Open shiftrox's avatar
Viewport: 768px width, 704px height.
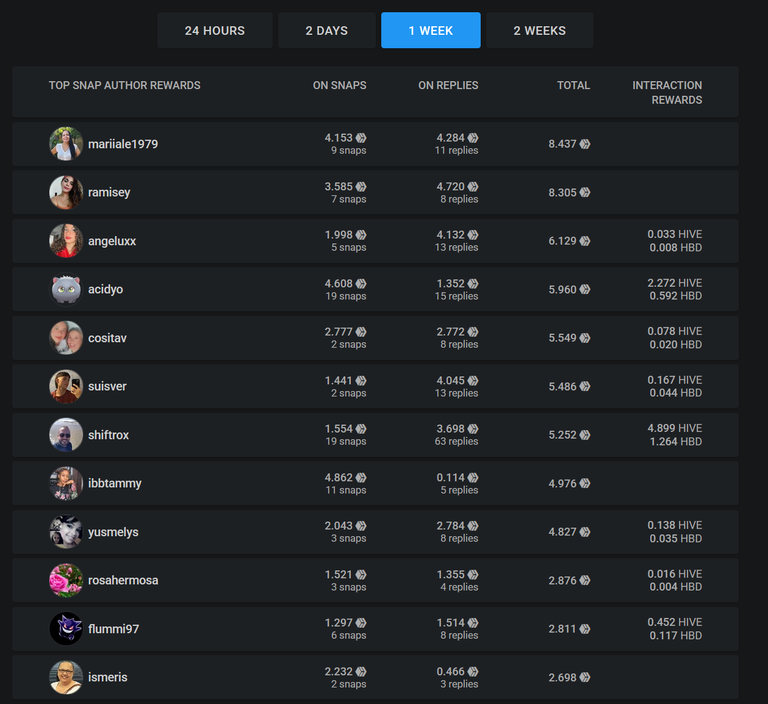pos(66,435)
